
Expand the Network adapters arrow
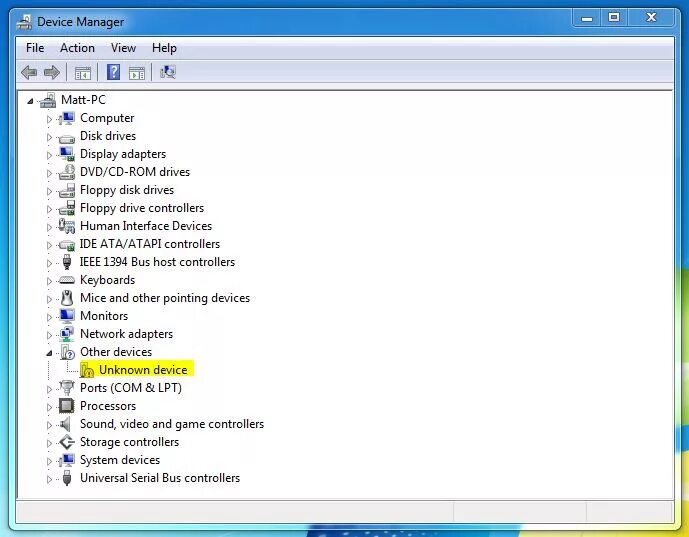pos(49,335)
